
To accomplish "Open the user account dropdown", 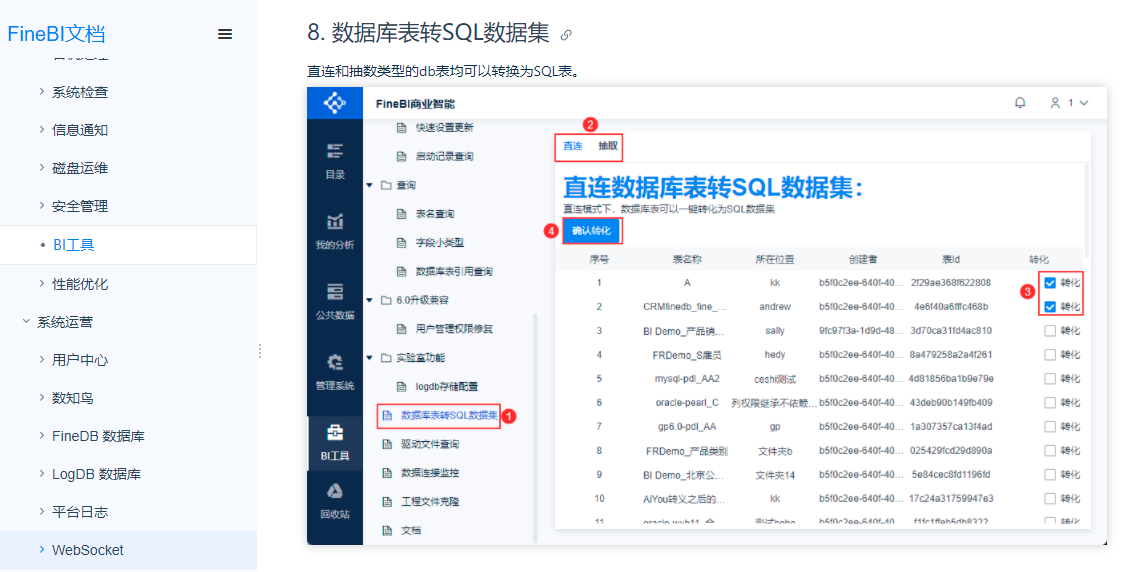I will point(1069,103).
